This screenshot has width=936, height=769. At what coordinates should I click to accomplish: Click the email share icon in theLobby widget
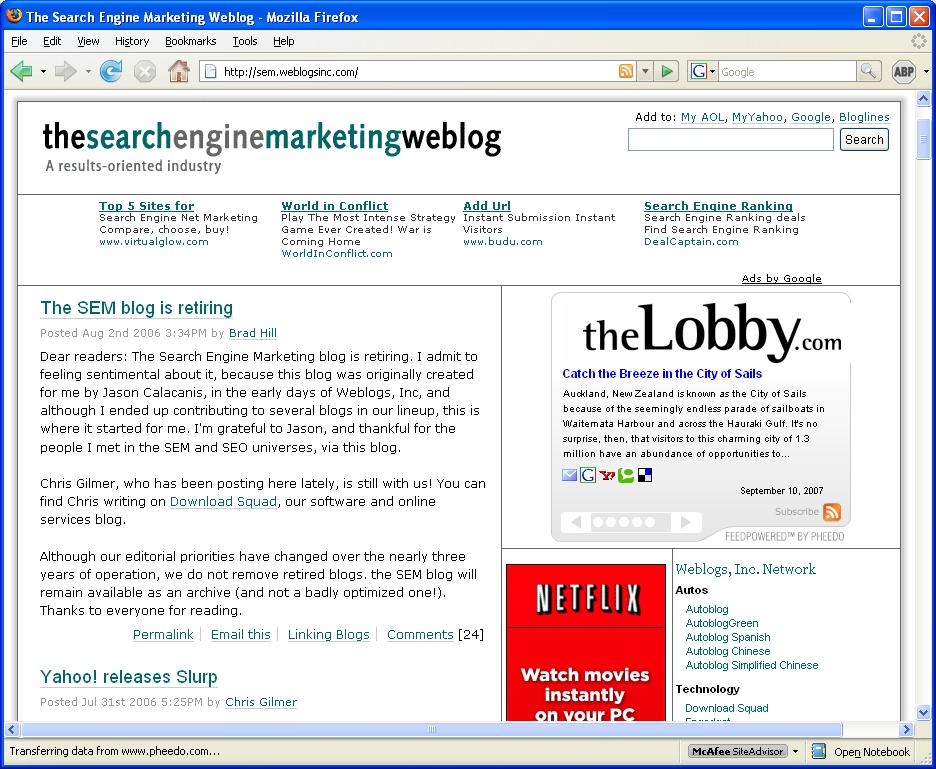(x=569, y=475)
